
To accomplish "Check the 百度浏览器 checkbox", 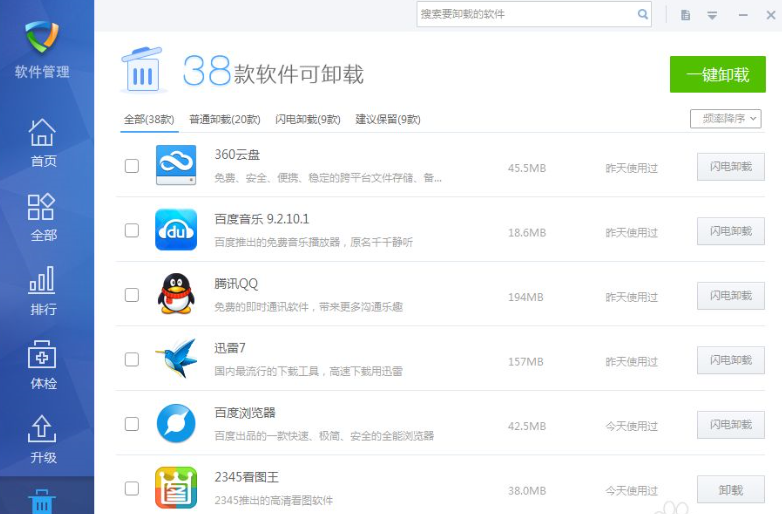I will click(x=132, y=424).
